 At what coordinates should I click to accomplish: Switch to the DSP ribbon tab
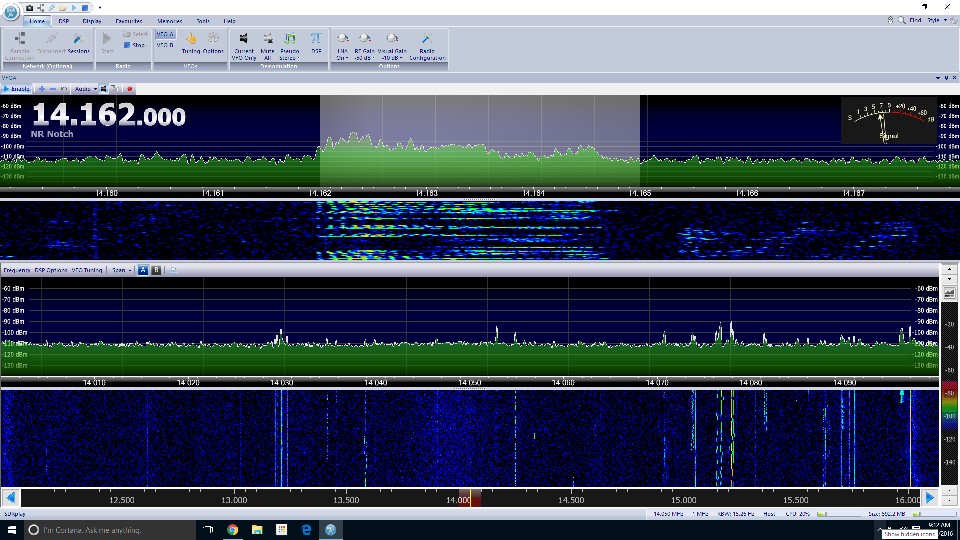(x=64, y=21)
